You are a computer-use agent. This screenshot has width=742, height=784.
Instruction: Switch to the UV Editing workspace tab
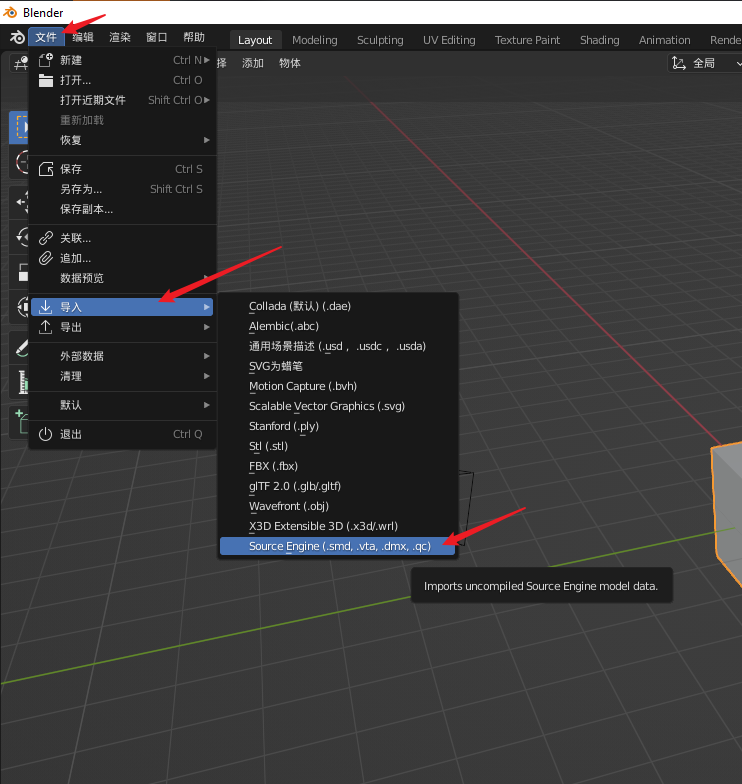(x=449, y=40)
